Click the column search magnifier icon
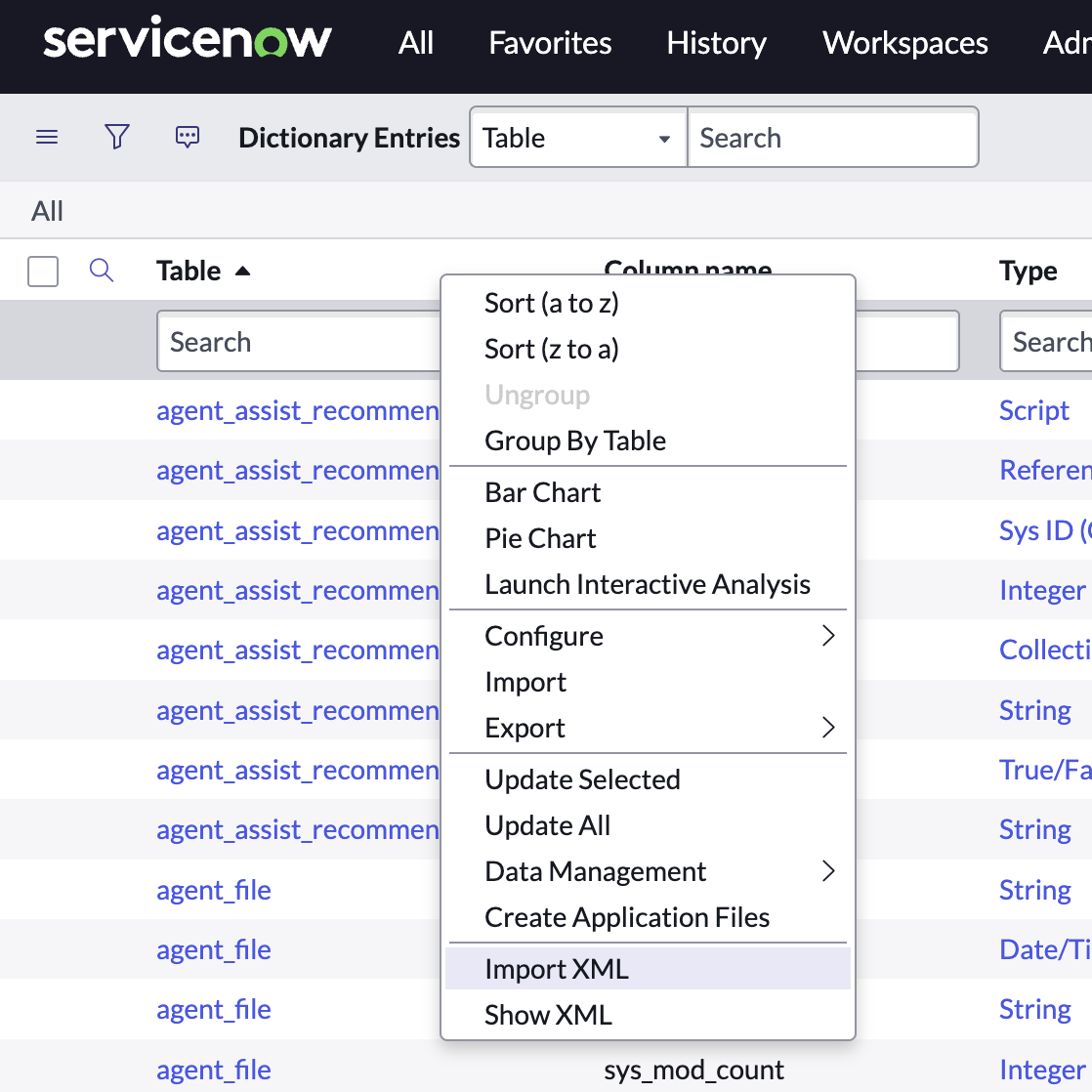 pos(102,271)
